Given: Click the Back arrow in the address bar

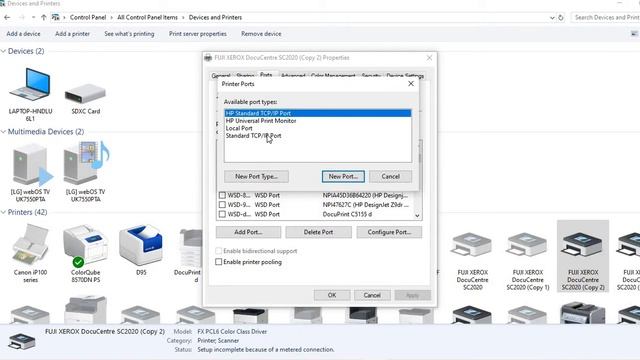Looking at the screenshot, I should pyautogui.click(x=7, y=18).
